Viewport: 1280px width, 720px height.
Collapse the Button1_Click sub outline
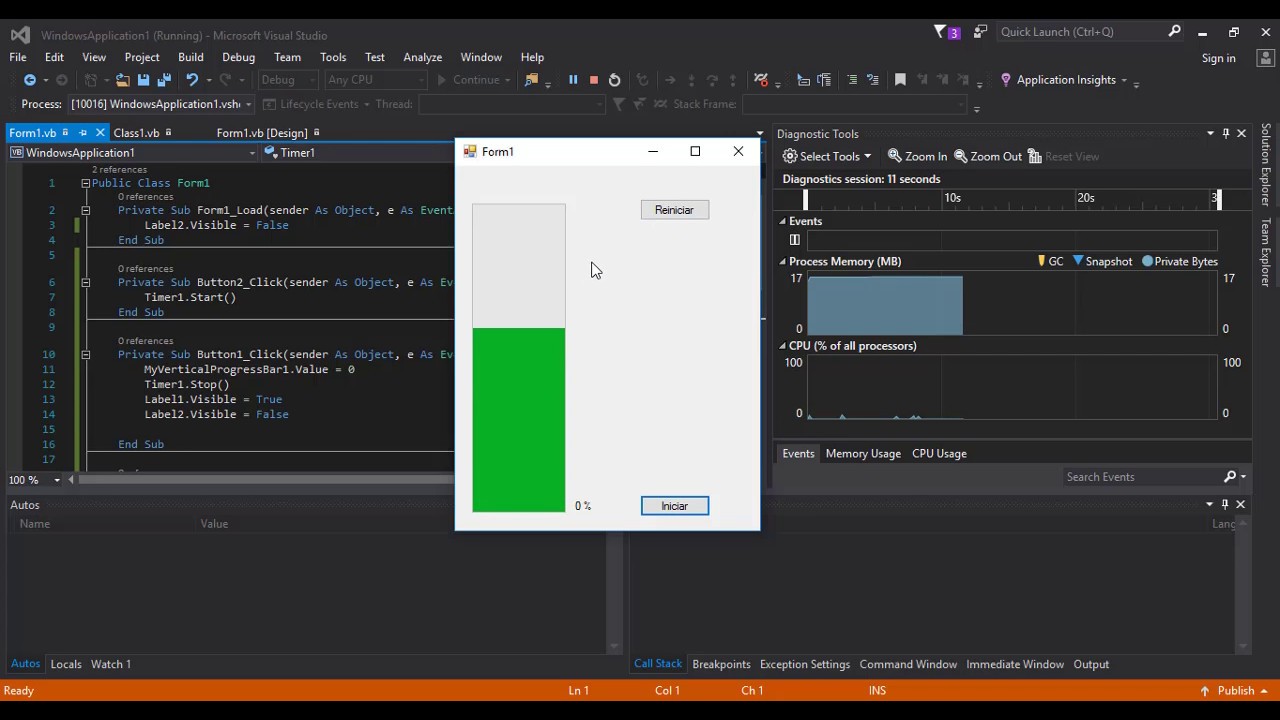point(85,354)
